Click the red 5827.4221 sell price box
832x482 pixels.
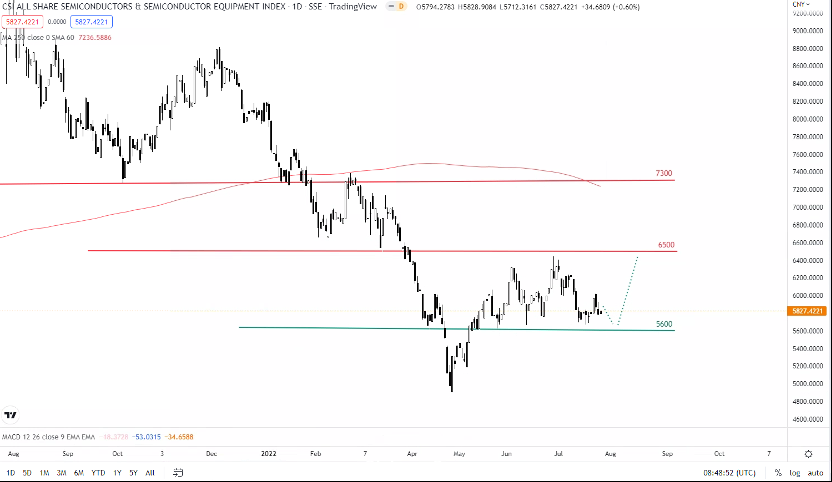point(22,22)
